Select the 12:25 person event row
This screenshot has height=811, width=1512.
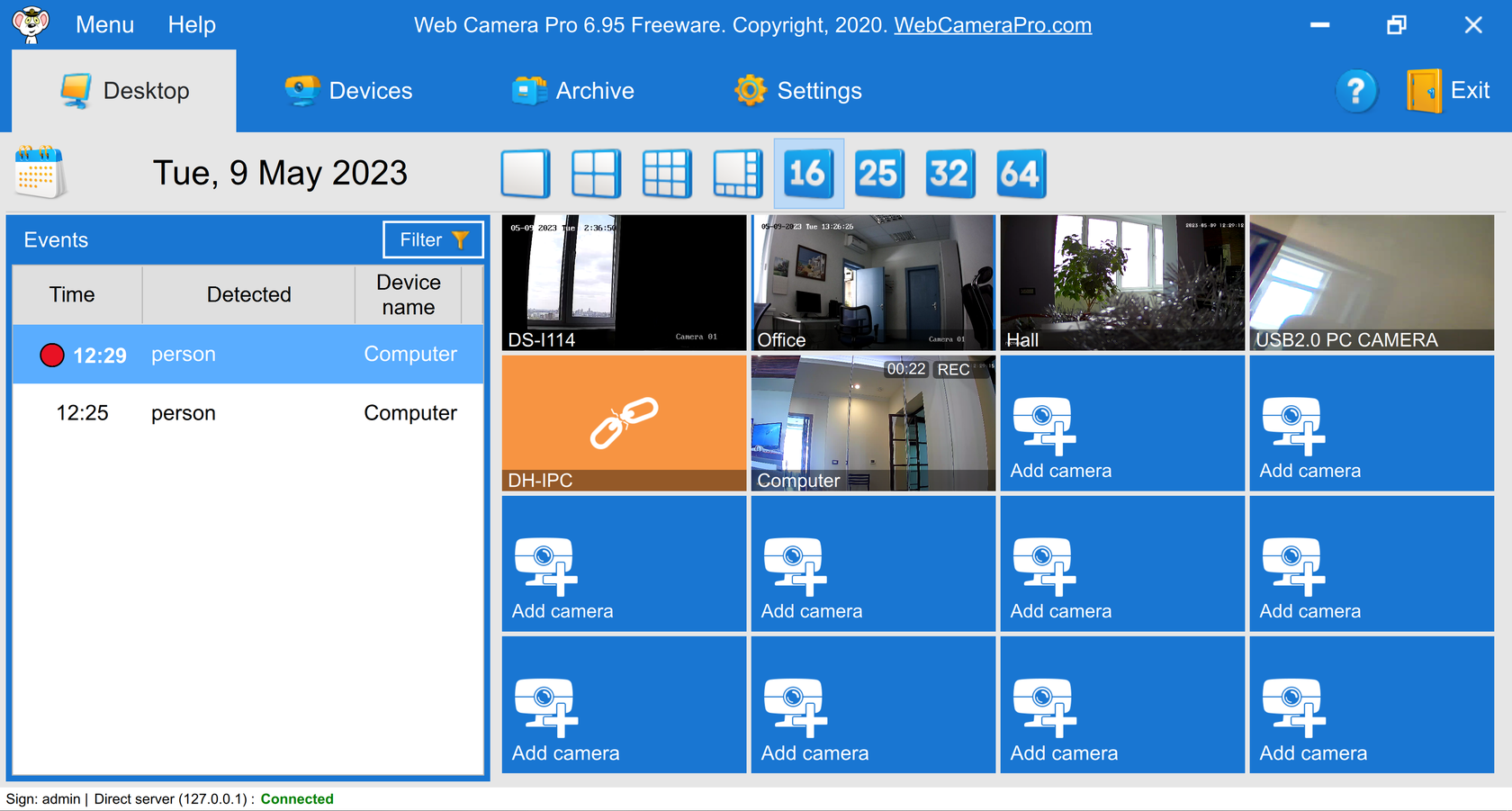(247, 412)
